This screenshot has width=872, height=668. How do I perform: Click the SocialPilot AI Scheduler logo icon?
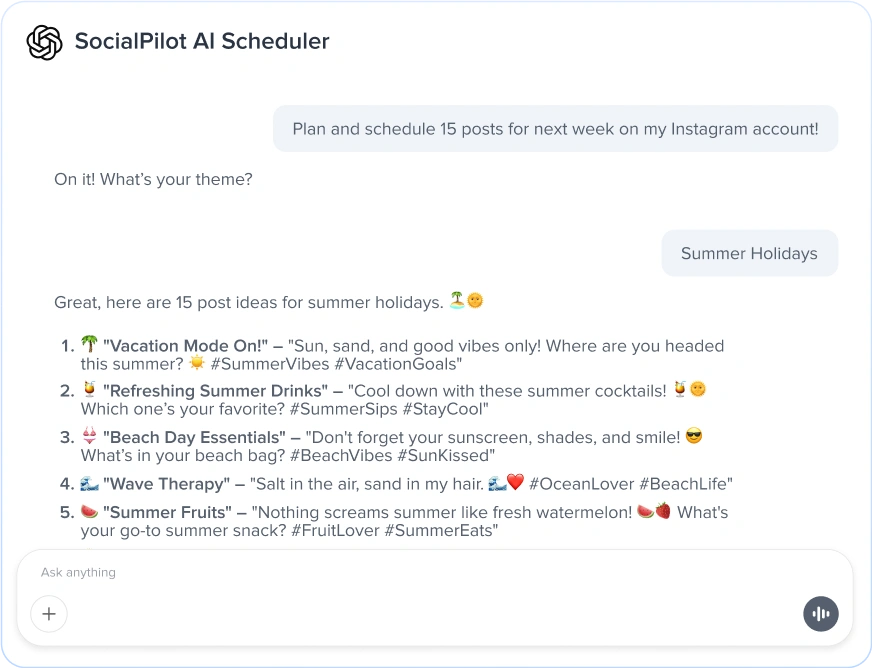[x=44, y=42]
